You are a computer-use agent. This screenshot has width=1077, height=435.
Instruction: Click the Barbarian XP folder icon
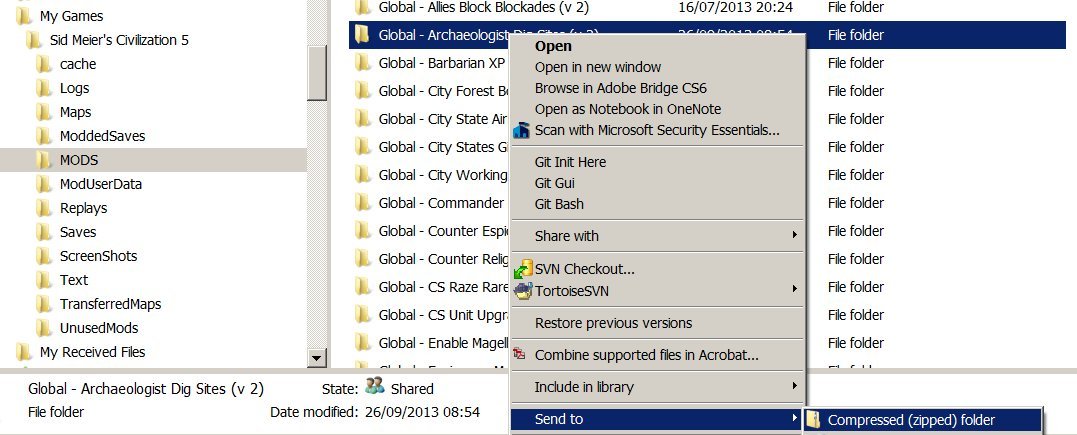tap(363, 63)
